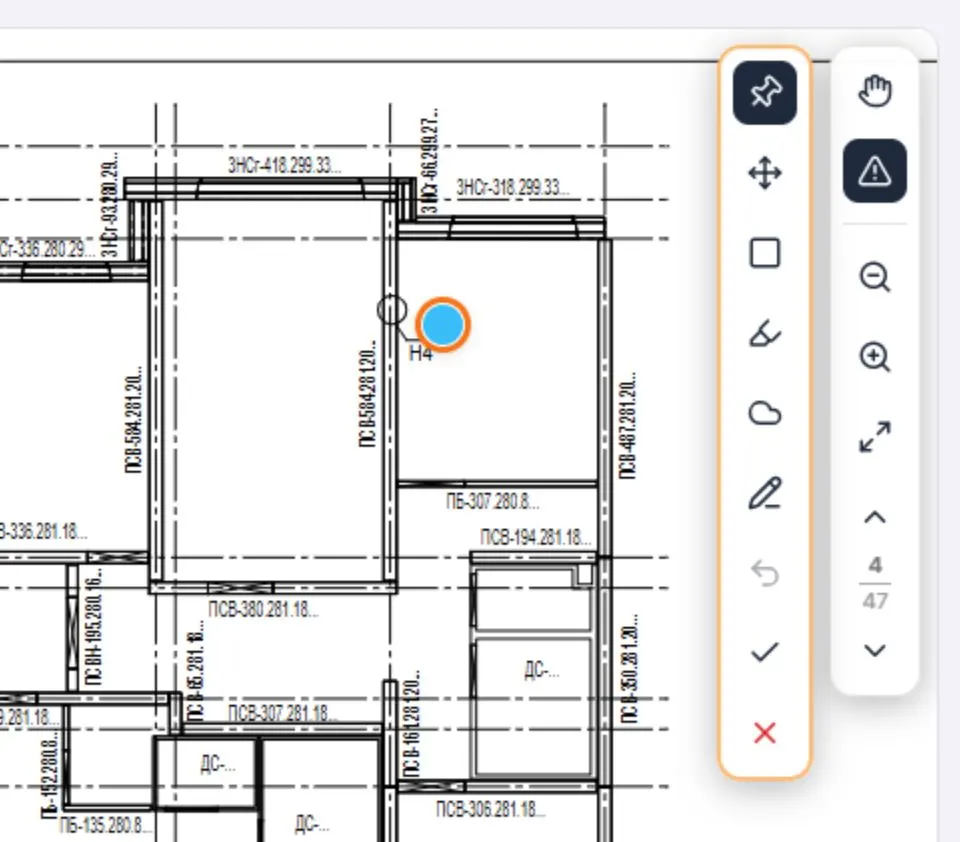The width and height of the screenshot is (960, 842).
Task: Toggle the warning triangle button
Action: tap(875, 171)
